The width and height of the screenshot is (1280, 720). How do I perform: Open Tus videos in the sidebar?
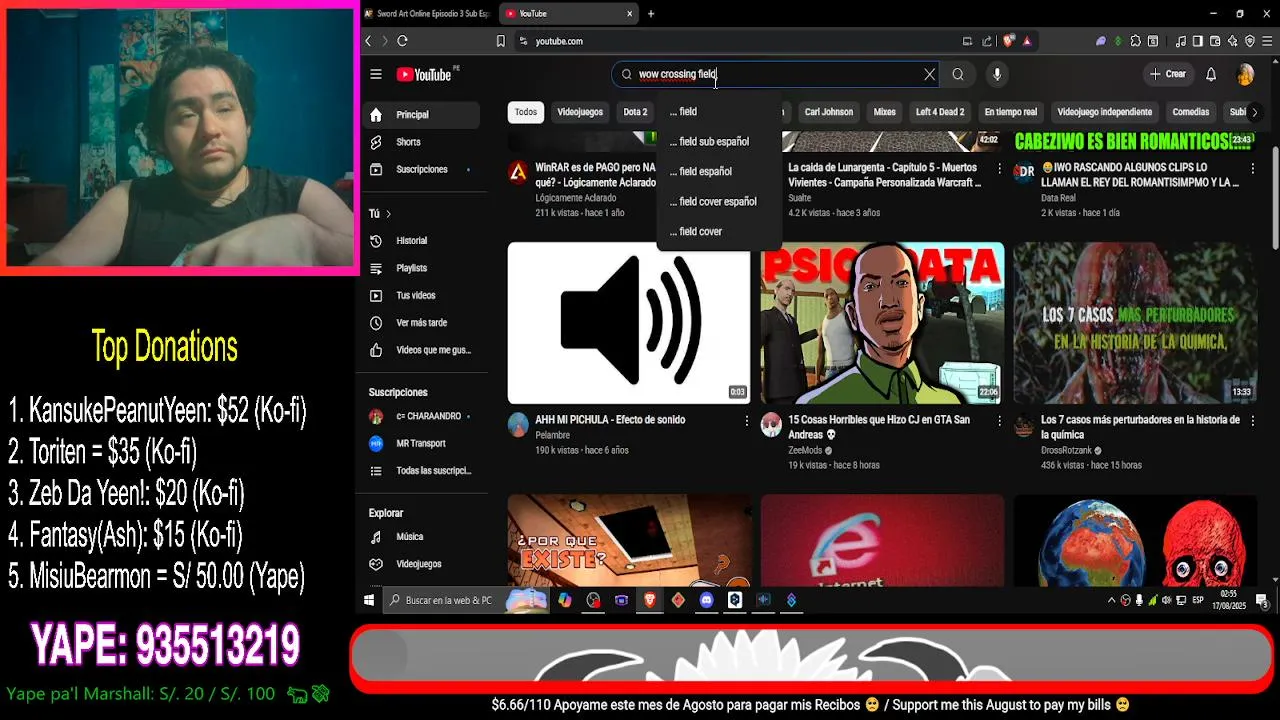tap(420, 295)
